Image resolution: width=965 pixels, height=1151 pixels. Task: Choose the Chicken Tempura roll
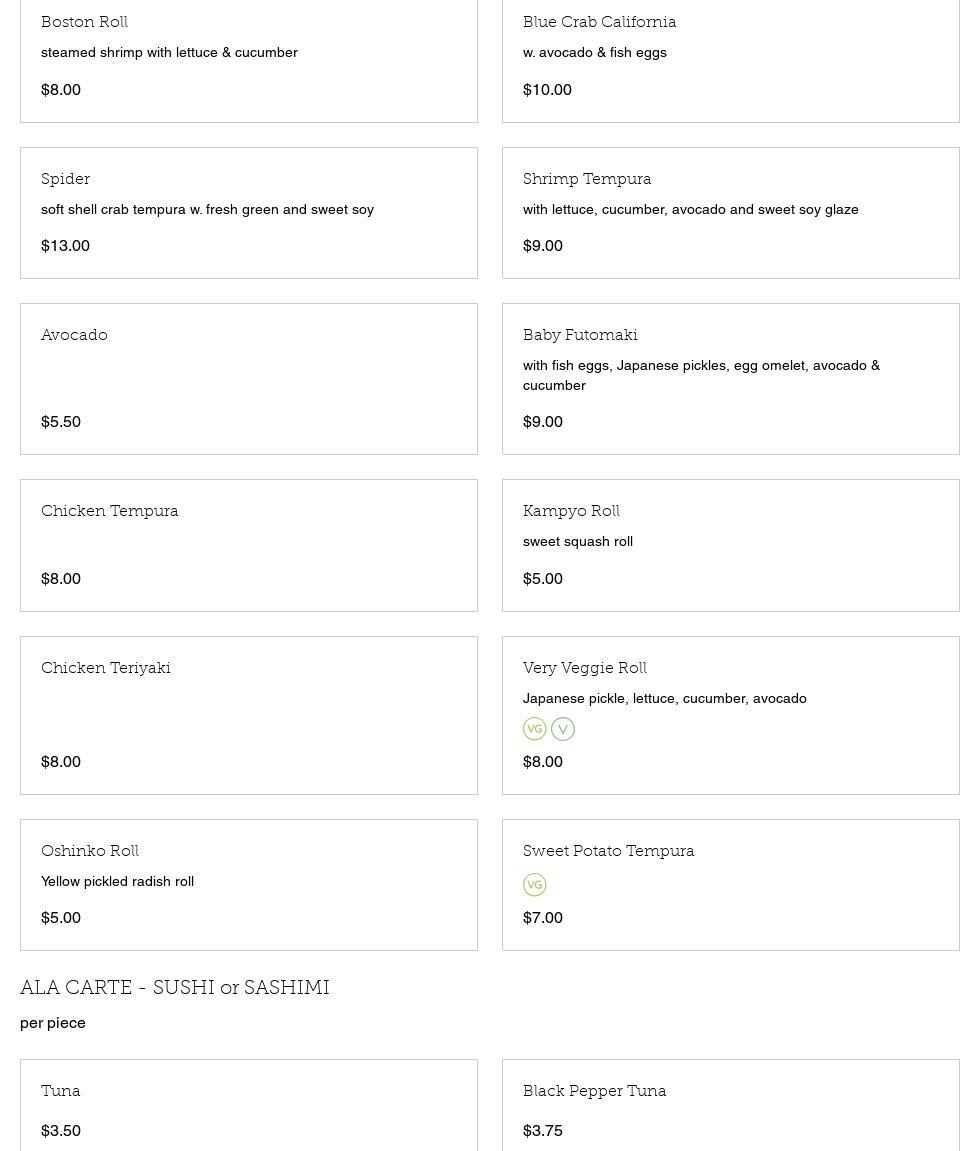tap(110, 511)
